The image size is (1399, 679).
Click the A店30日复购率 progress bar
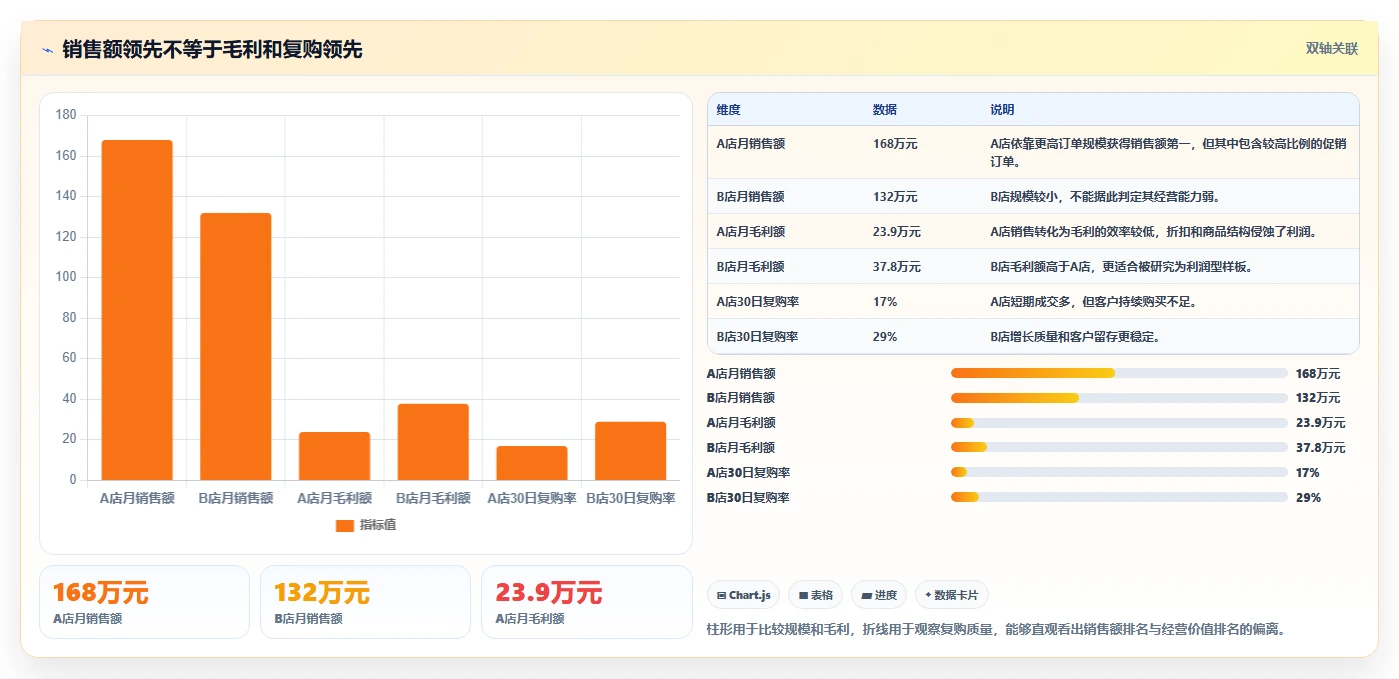click(x=1119, y=472)
